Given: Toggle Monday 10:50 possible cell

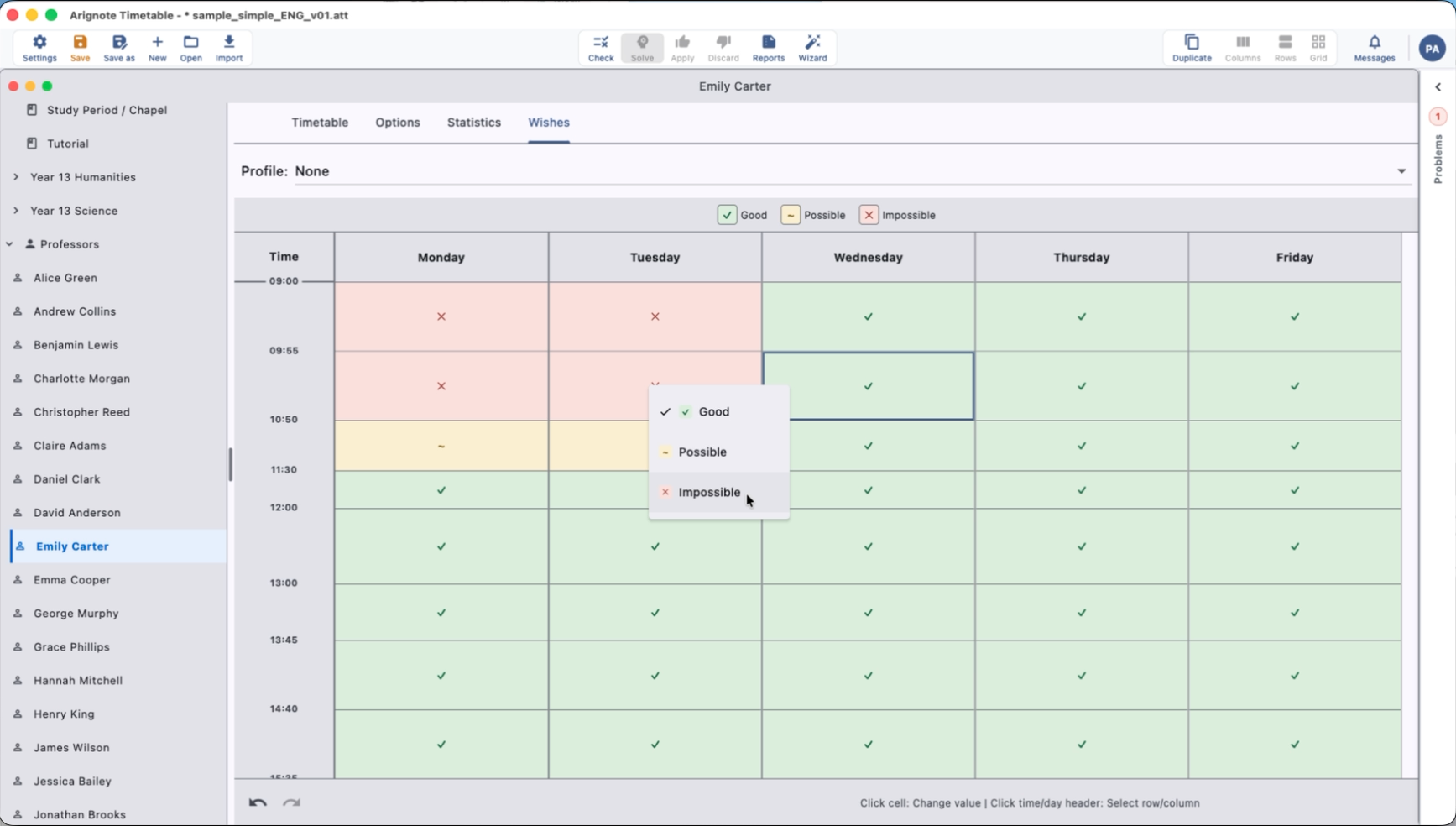Looking at the screenshot, I should click(x=441, y=446).
